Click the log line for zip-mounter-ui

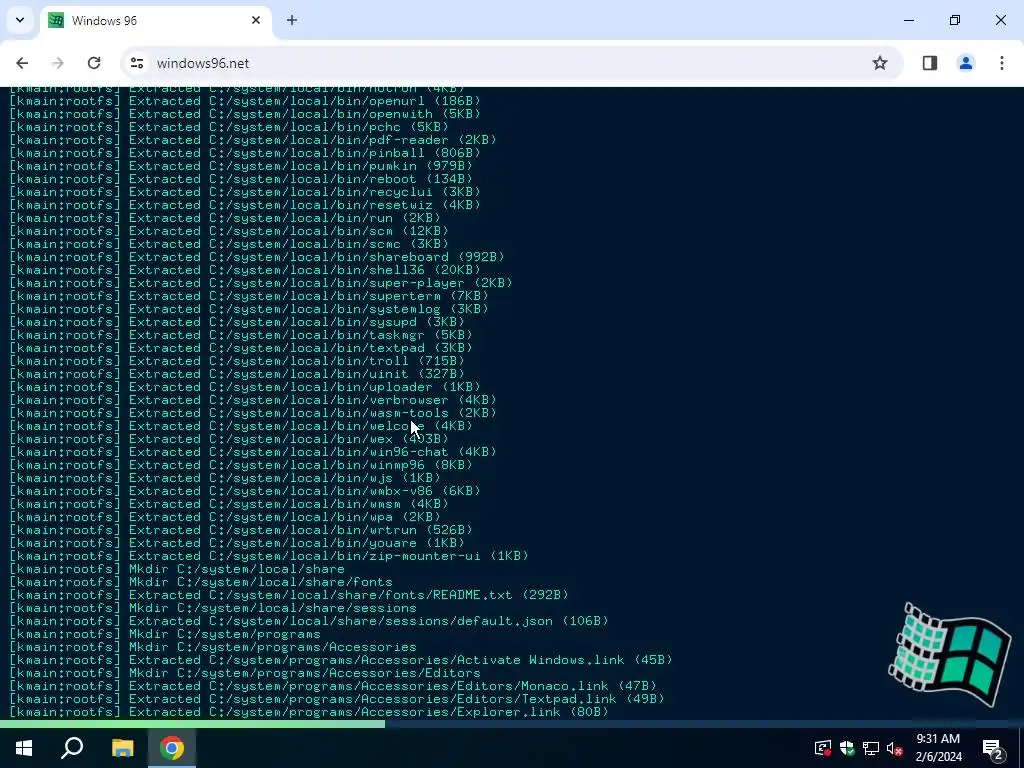coord(269,556)
